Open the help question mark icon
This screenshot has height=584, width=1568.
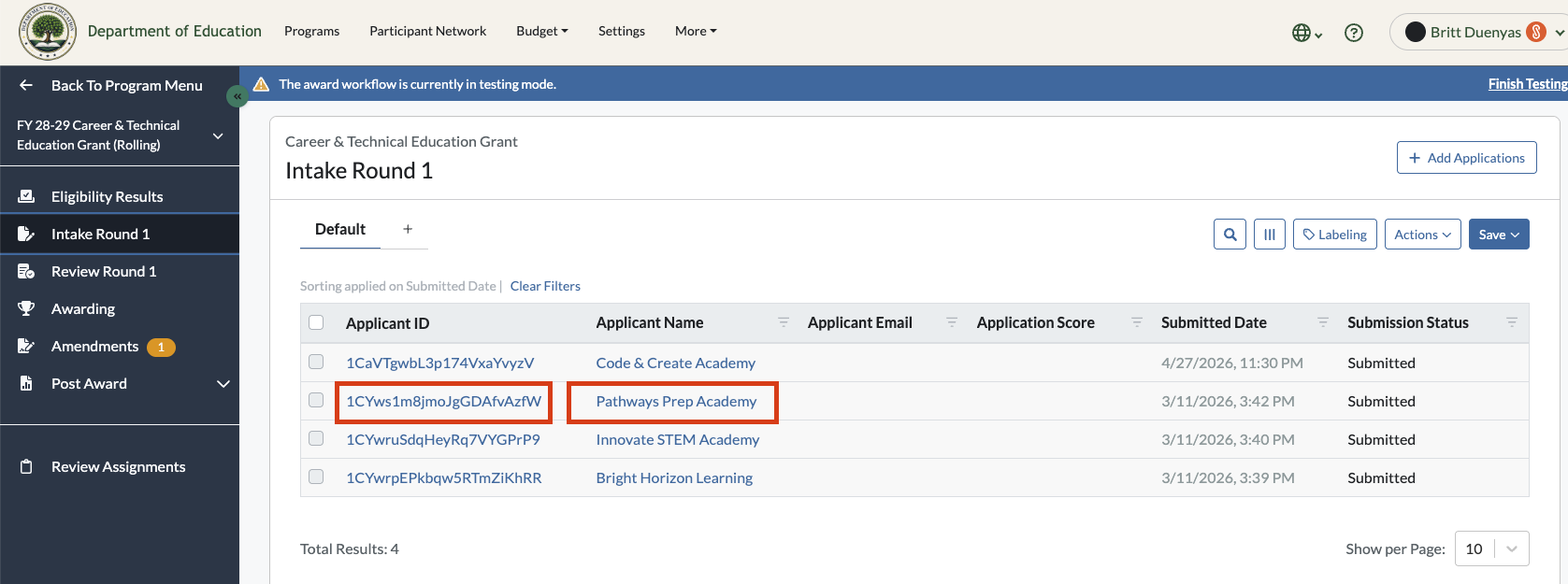click(x=1353, y=33)
